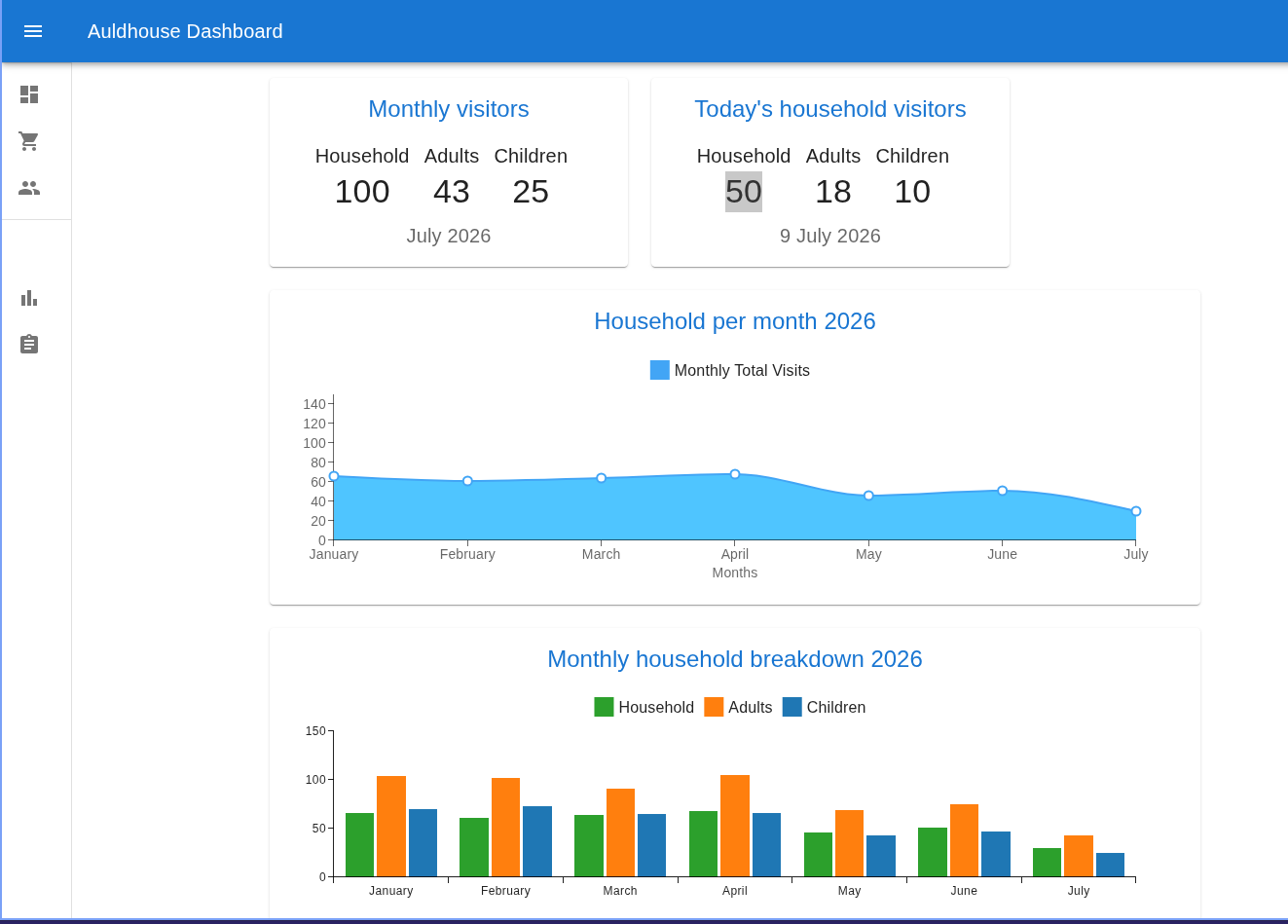Click the monthly Children value 25
Viewport: 1288px width, 924px height.
click(x=531, y=192)
